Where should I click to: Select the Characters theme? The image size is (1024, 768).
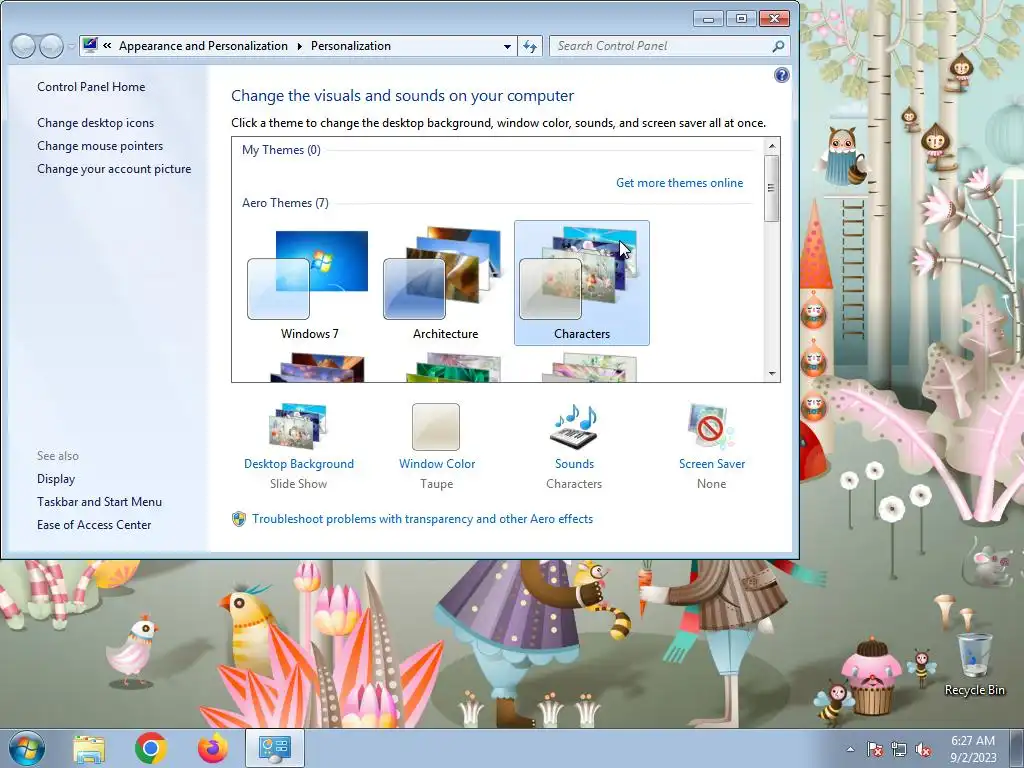click(x=582, y=283)
